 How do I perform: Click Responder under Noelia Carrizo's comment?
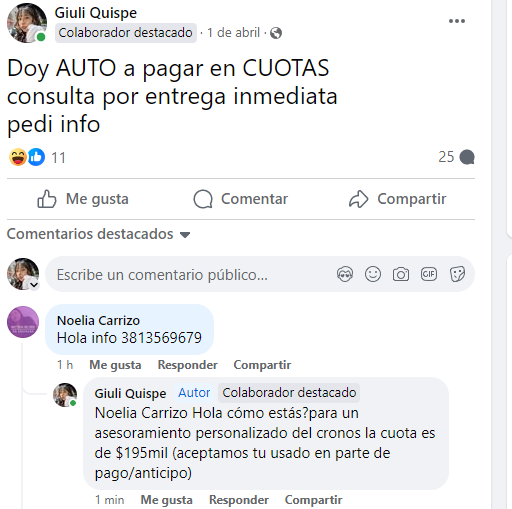click(188, 365)
